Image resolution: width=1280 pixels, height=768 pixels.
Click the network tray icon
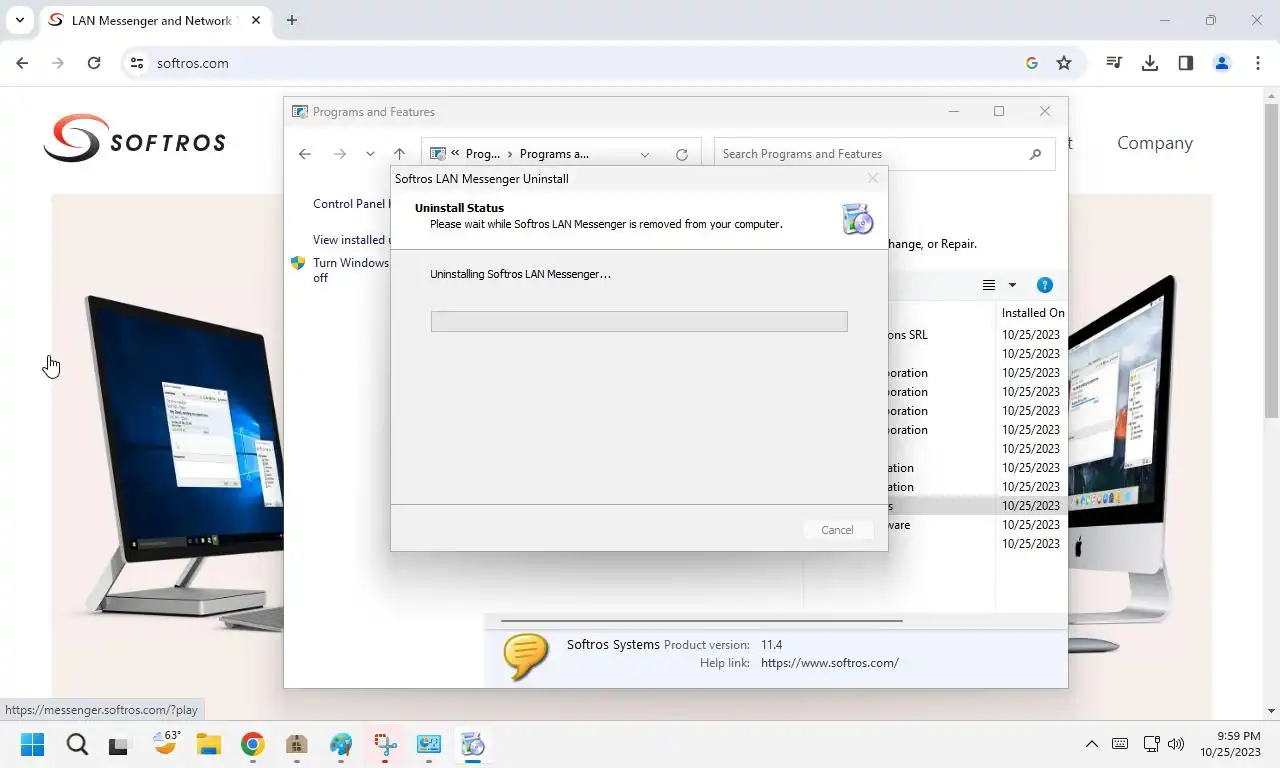[x=1151, y=744]
